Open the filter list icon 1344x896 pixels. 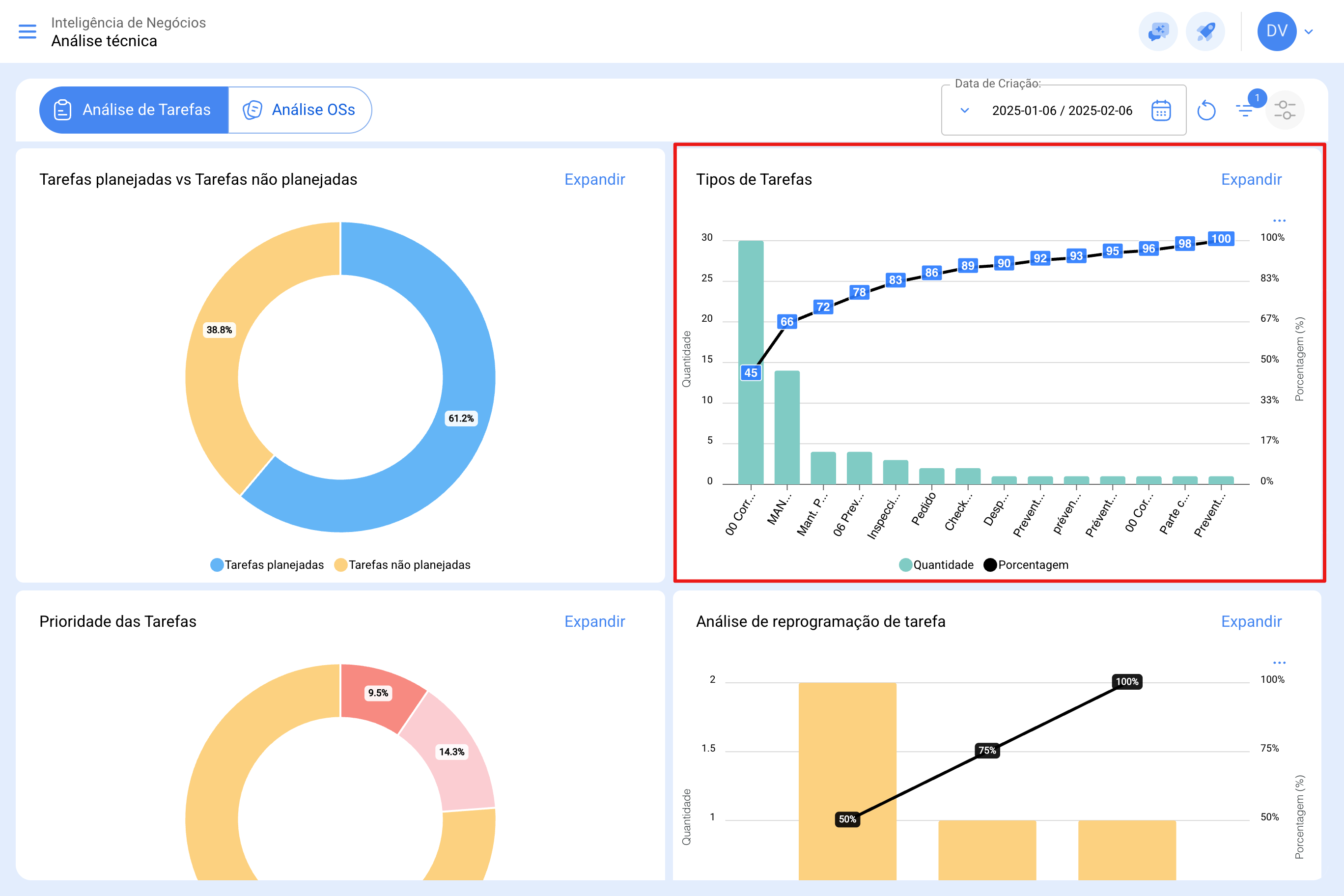[x=1245, y=111]
